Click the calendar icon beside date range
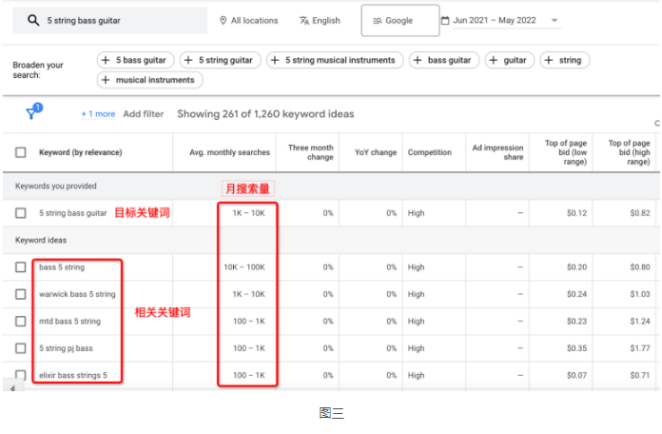The height and width of the screenshot is (434, 662). click(445, 20)
